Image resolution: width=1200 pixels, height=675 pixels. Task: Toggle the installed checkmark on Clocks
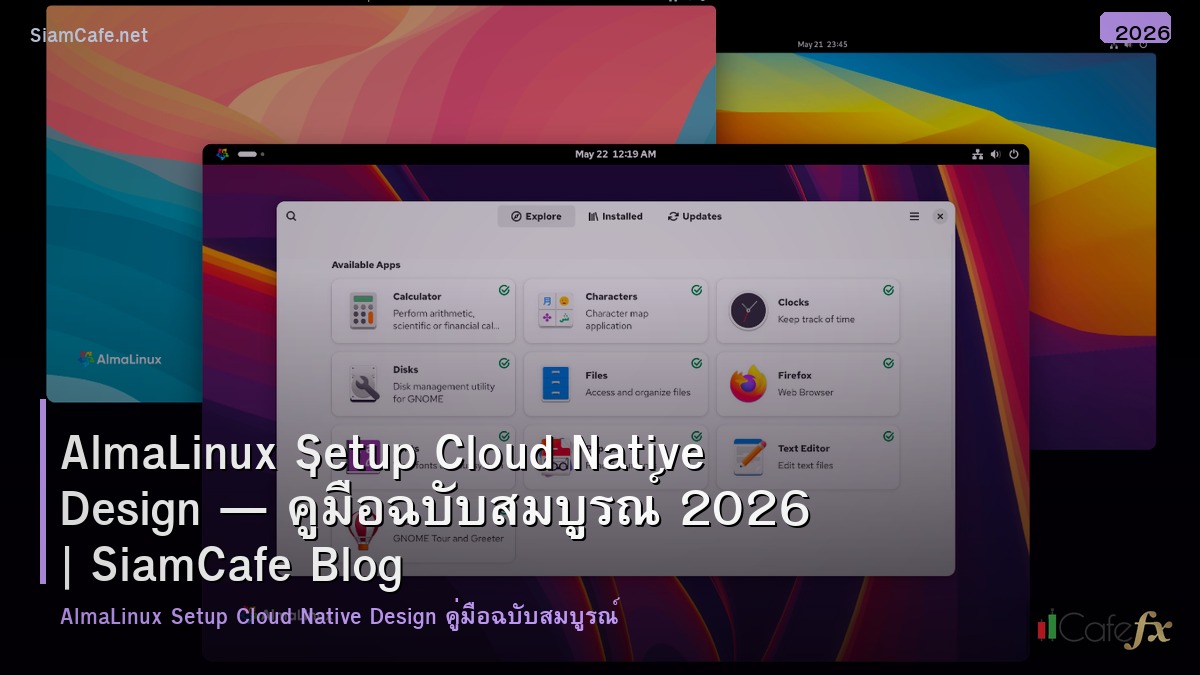[x=888, y=290]
